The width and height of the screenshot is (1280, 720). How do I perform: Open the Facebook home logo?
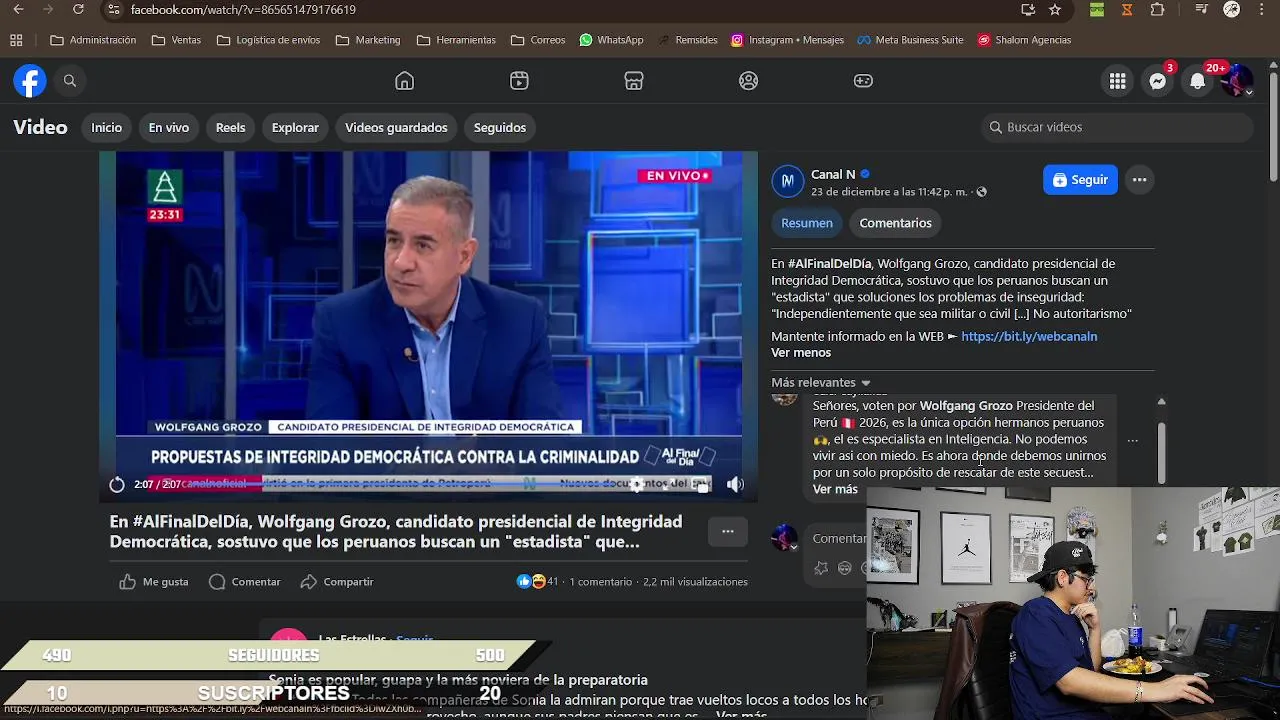(30, 81)
